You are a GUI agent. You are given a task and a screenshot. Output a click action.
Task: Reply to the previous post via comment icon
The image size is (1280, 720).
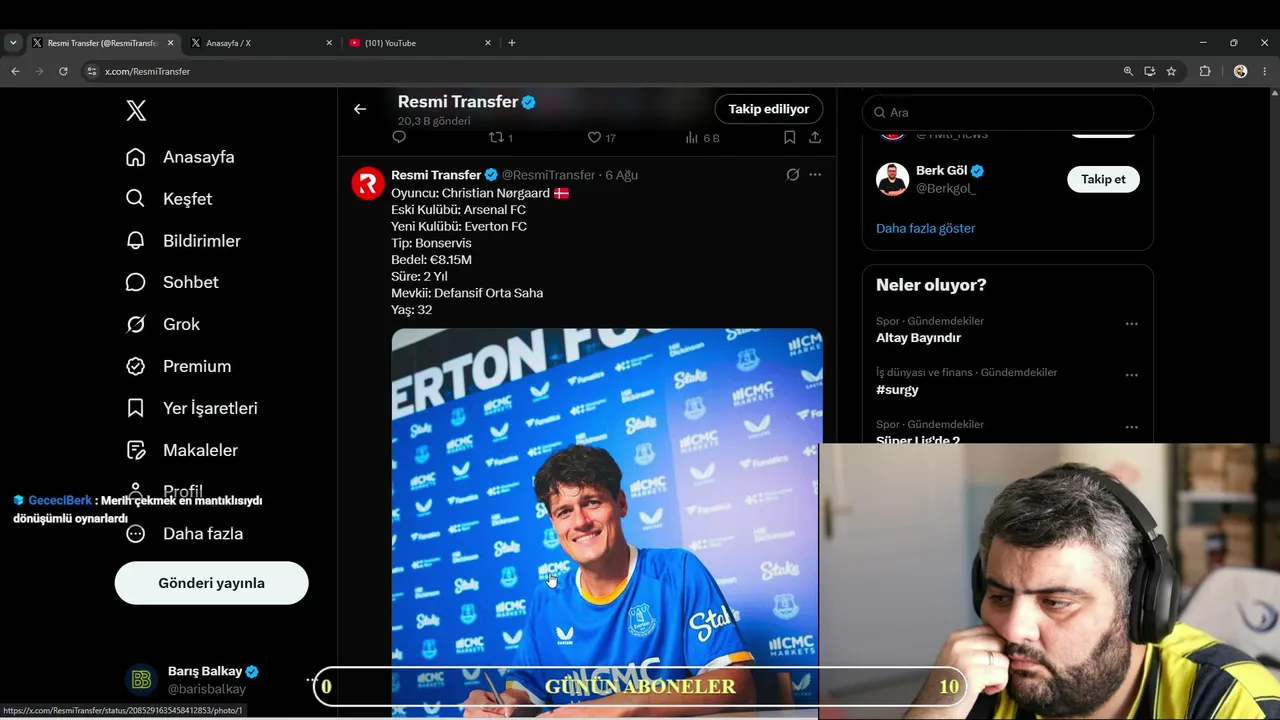pyautogui.click(x=399, y=137)
